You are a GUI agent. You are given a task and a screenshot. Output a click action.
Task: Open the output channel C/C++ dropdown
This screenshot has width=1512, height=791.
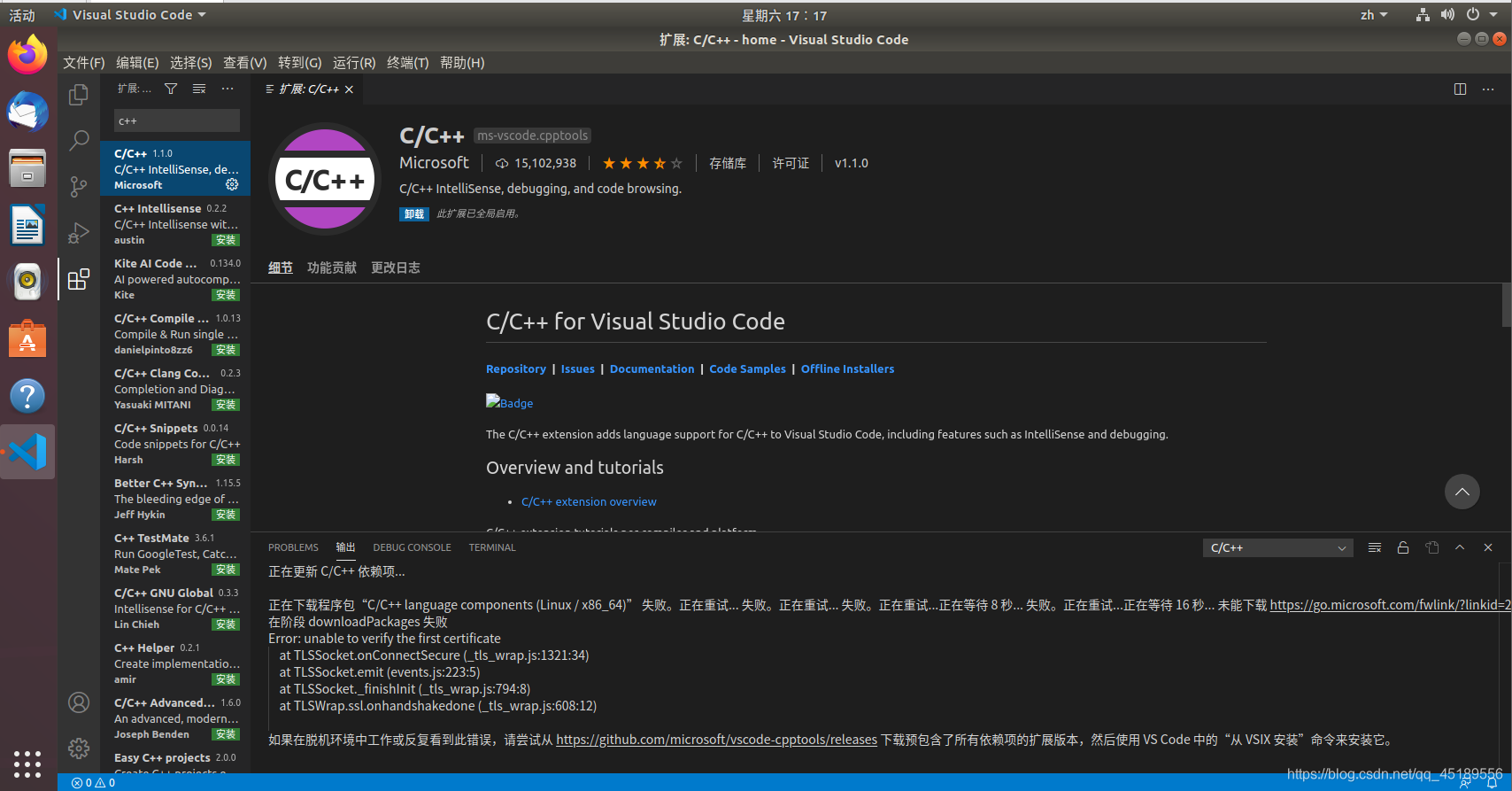[x=1277, y=547]
